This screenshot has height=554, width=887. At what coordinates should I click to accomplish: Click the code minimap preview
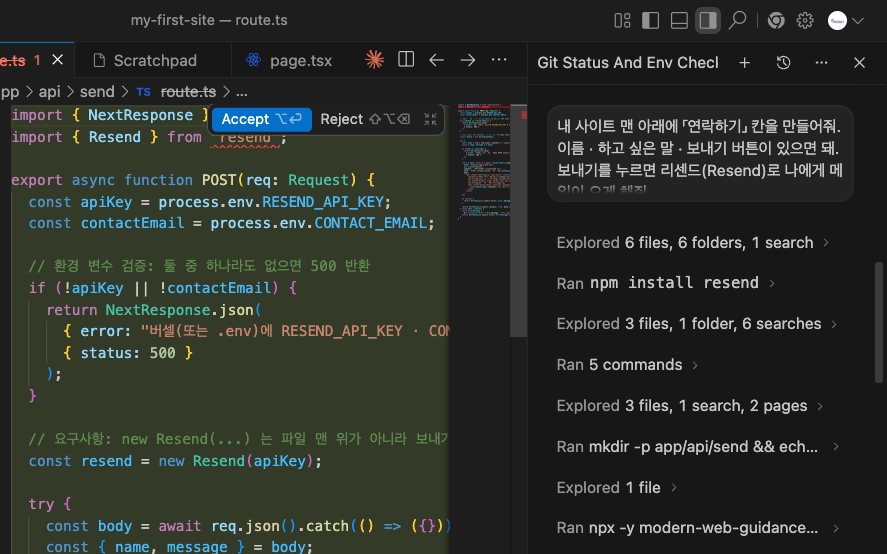pos(484,161)
